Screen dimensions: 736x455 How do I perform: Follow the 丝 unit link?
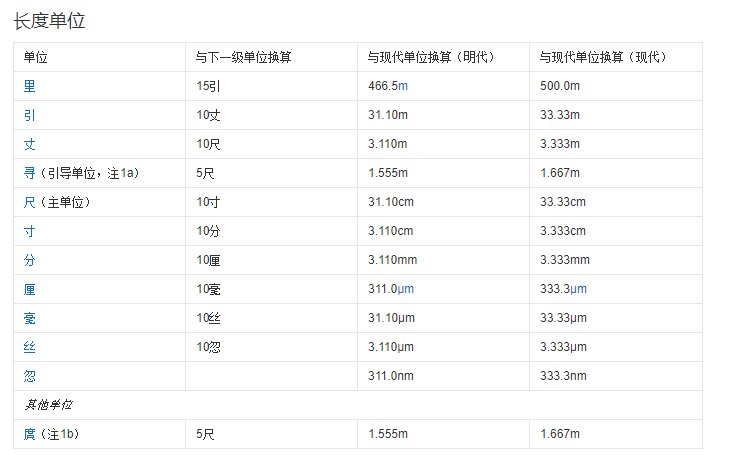[x=30, y=347]
